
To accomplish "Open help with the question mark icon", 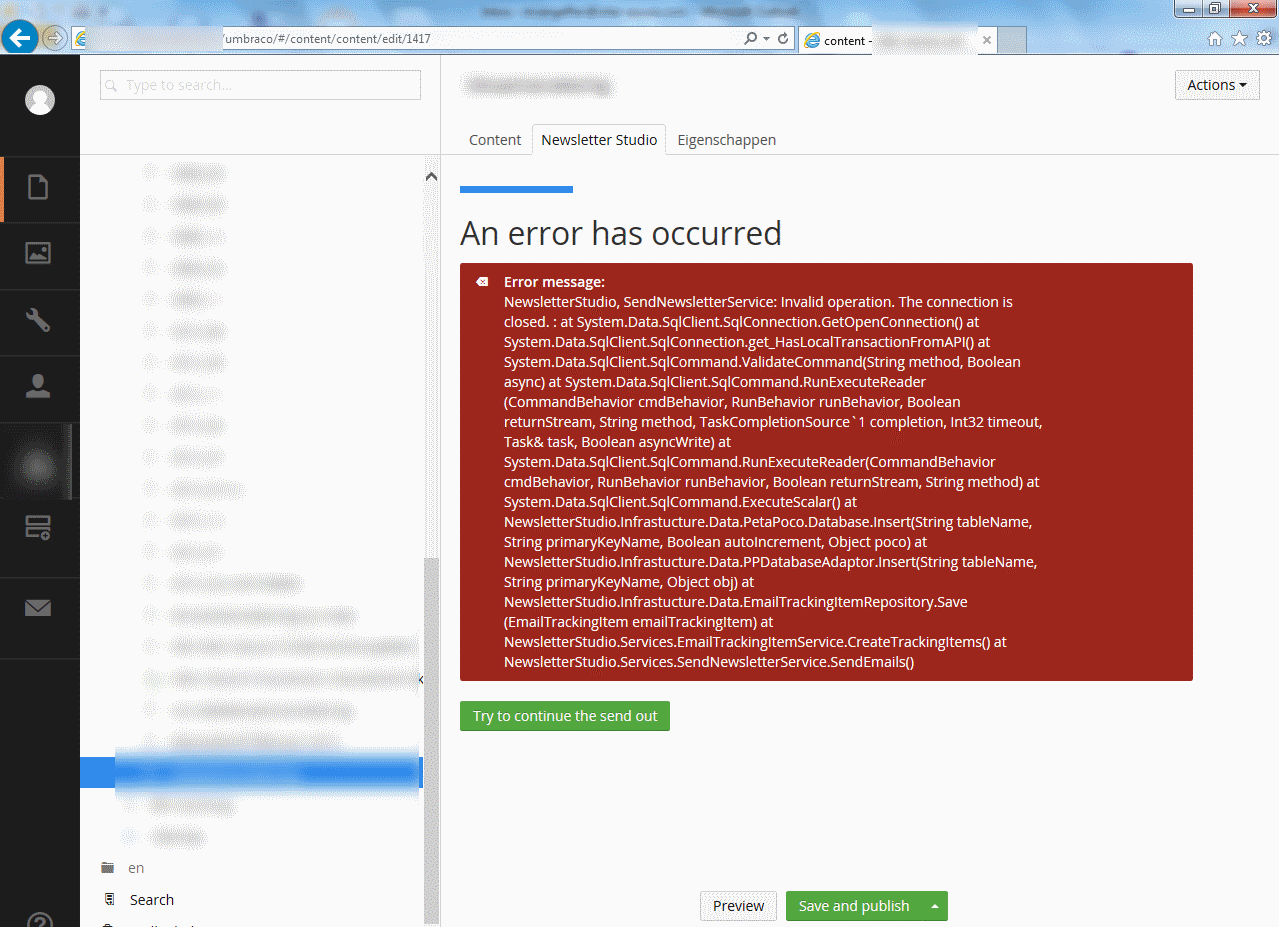I will tap(40, 920).
